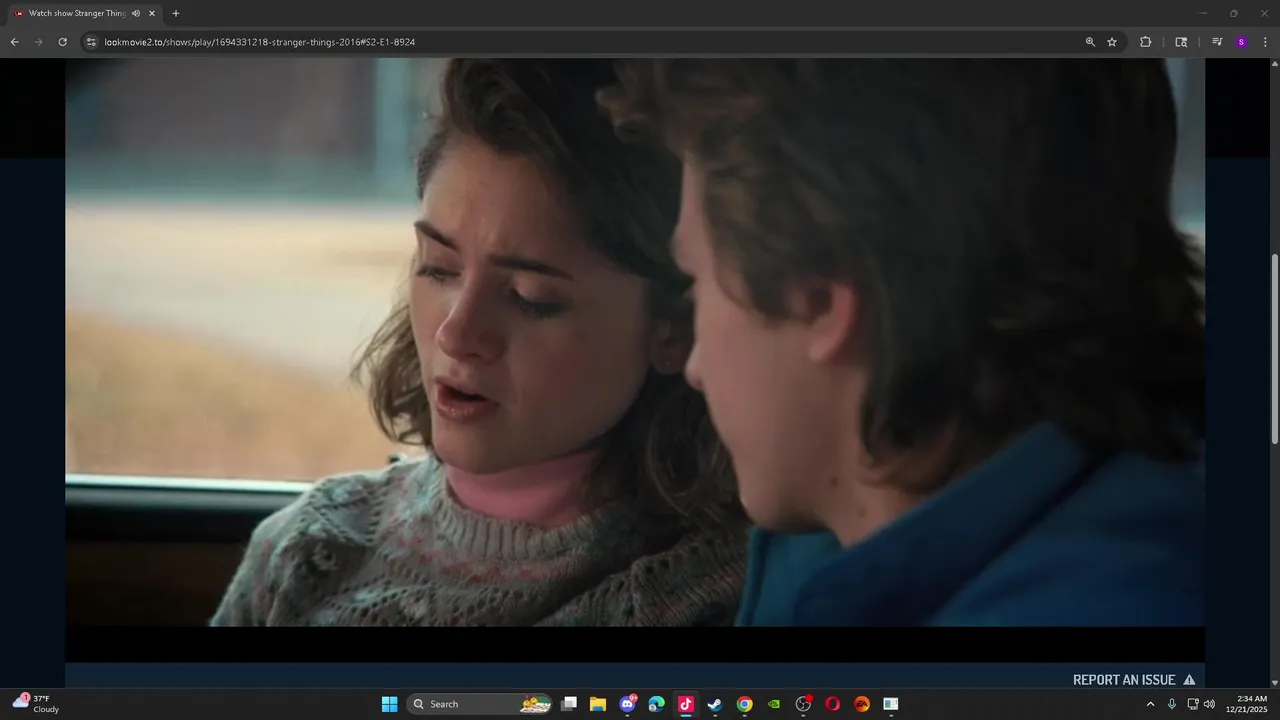Open the TikTok app in the taskbar
This screenshot has height=720, width=1280.
click(x=686, y=704)
